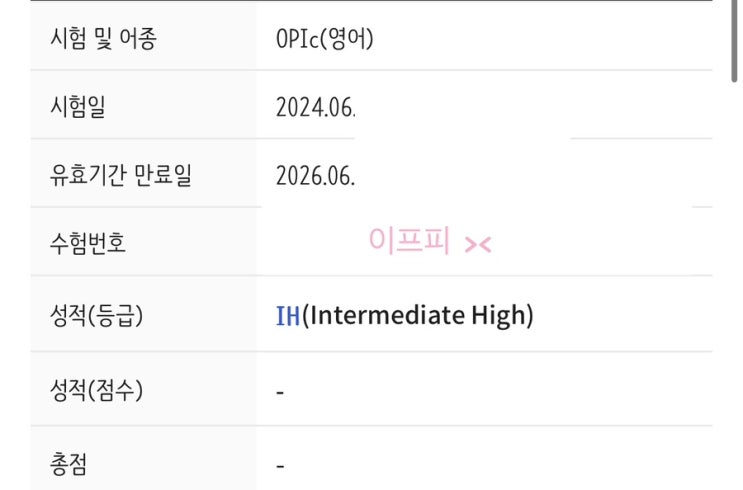Click the 유효기간 만료일 label

(121, 175)
